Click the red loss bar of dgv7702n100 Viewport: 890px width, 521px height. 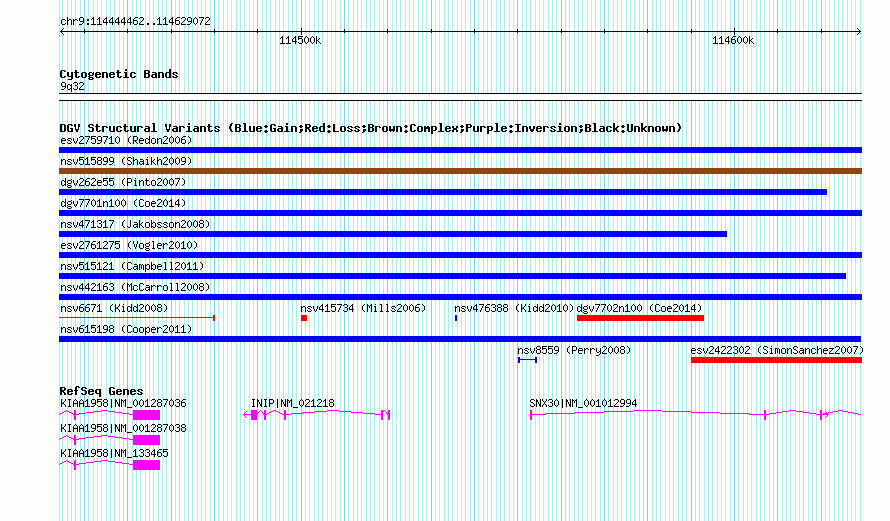(640, 318)
